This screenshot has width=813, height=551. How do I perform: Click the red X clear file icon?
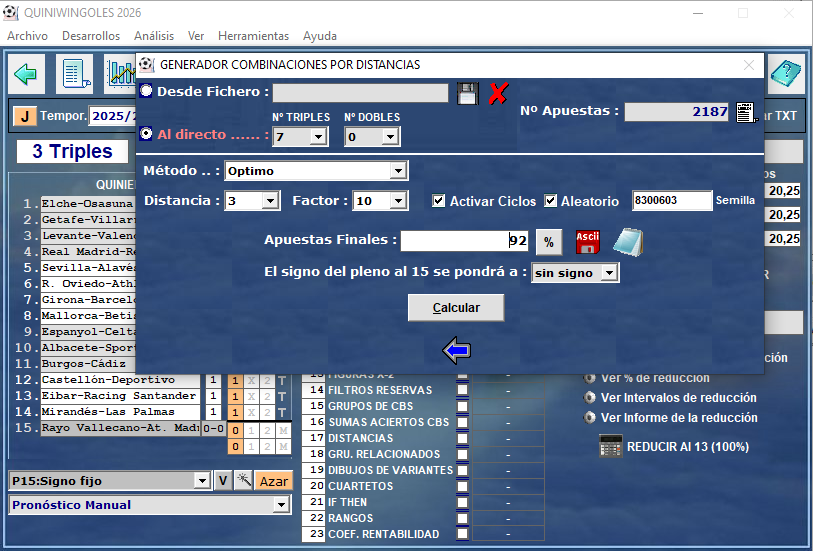point(498,93)
